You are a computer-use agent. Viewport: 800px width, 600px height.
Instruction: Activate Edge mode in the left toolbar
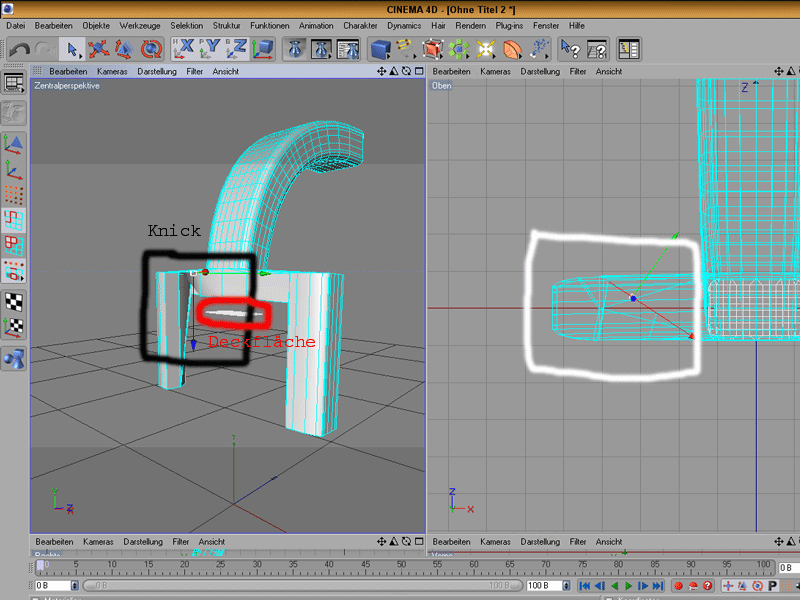[15, 218]
